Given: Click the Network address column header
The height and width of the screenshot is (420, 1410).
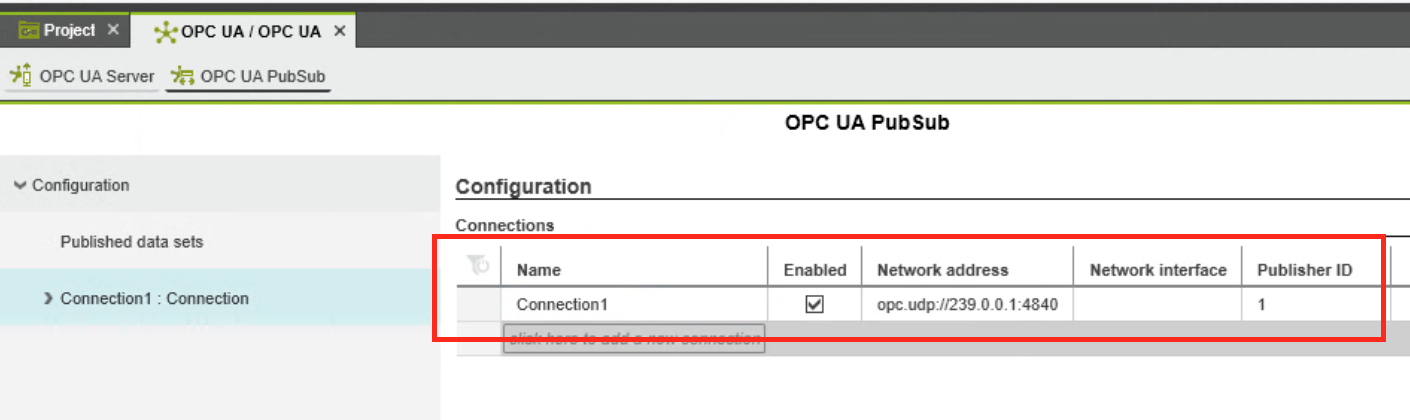Looking at the screenshot, I should pos(967,269).
